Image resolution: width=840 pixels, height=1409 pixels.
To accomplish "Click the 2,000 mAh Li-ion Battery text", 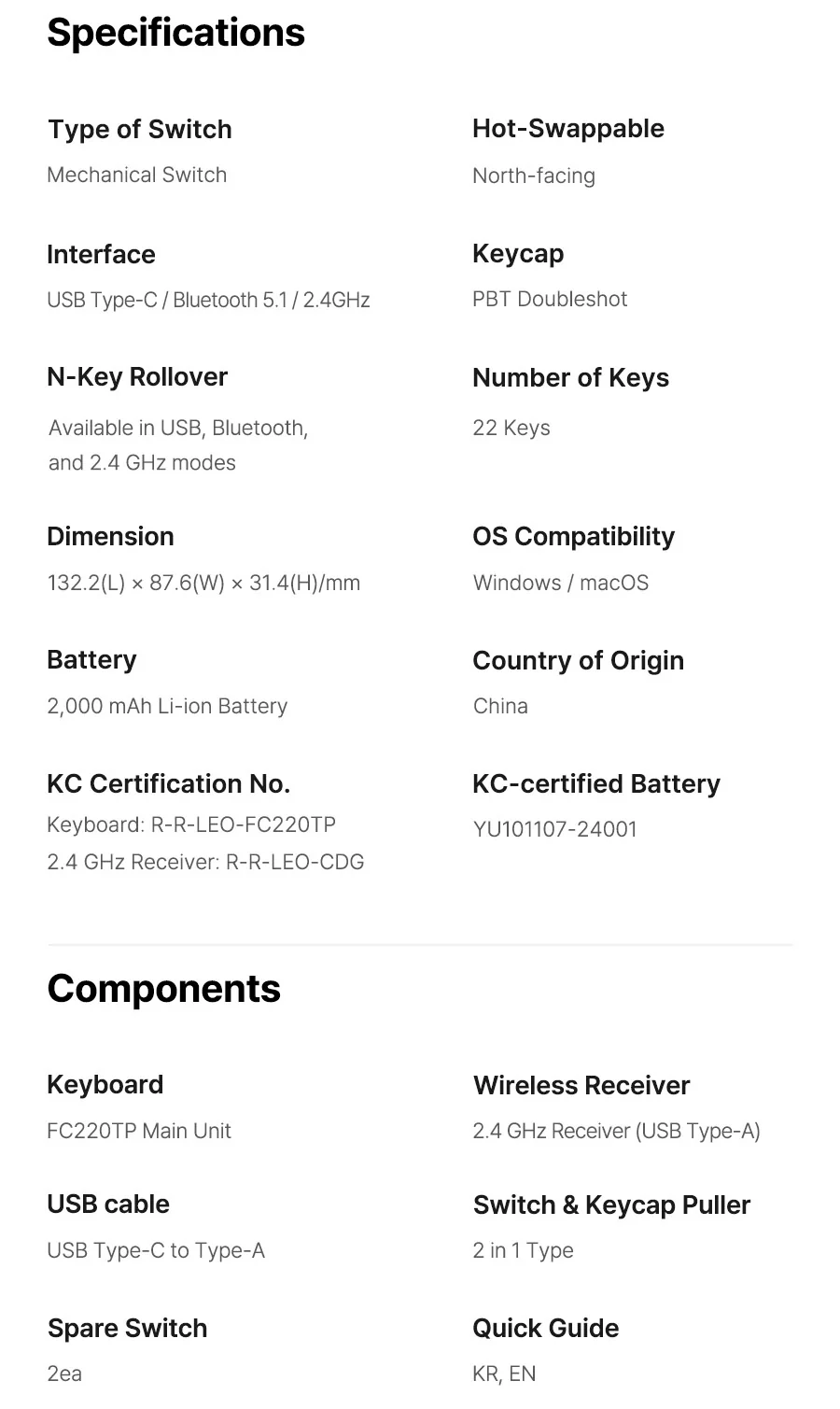I will tap(167, 706).
